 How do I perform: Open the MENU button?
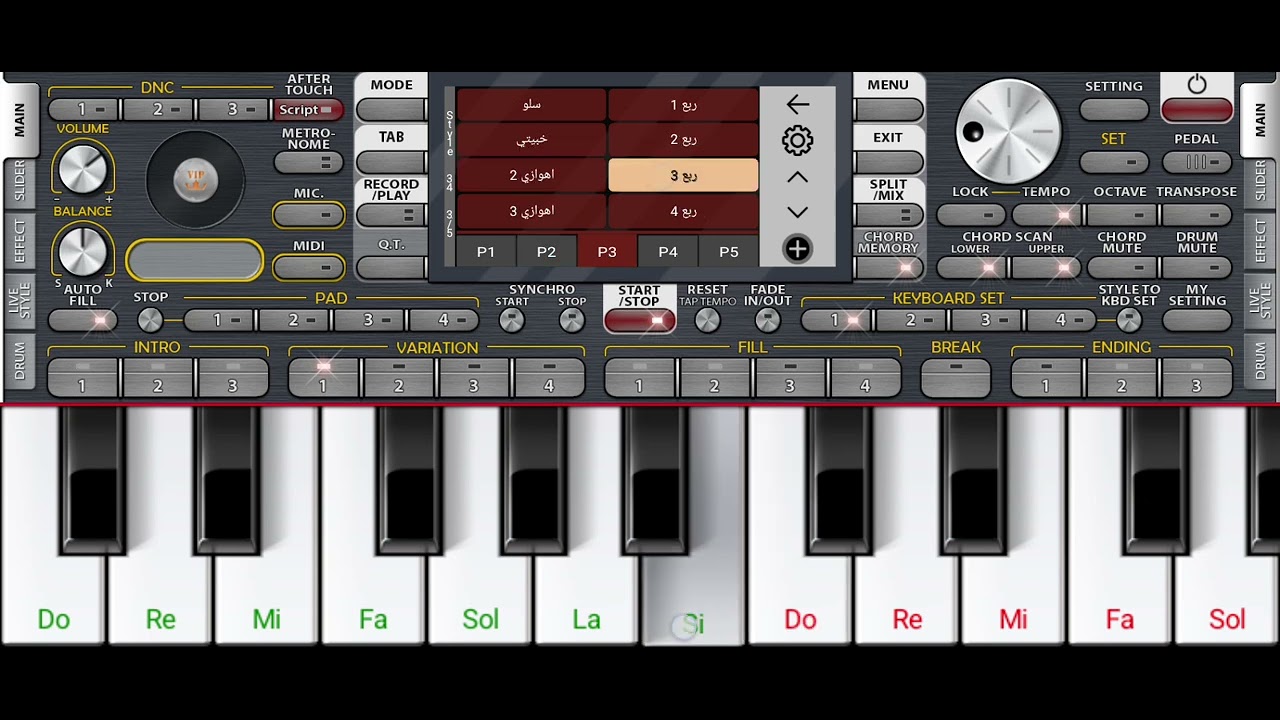click(x=888, y=108)
